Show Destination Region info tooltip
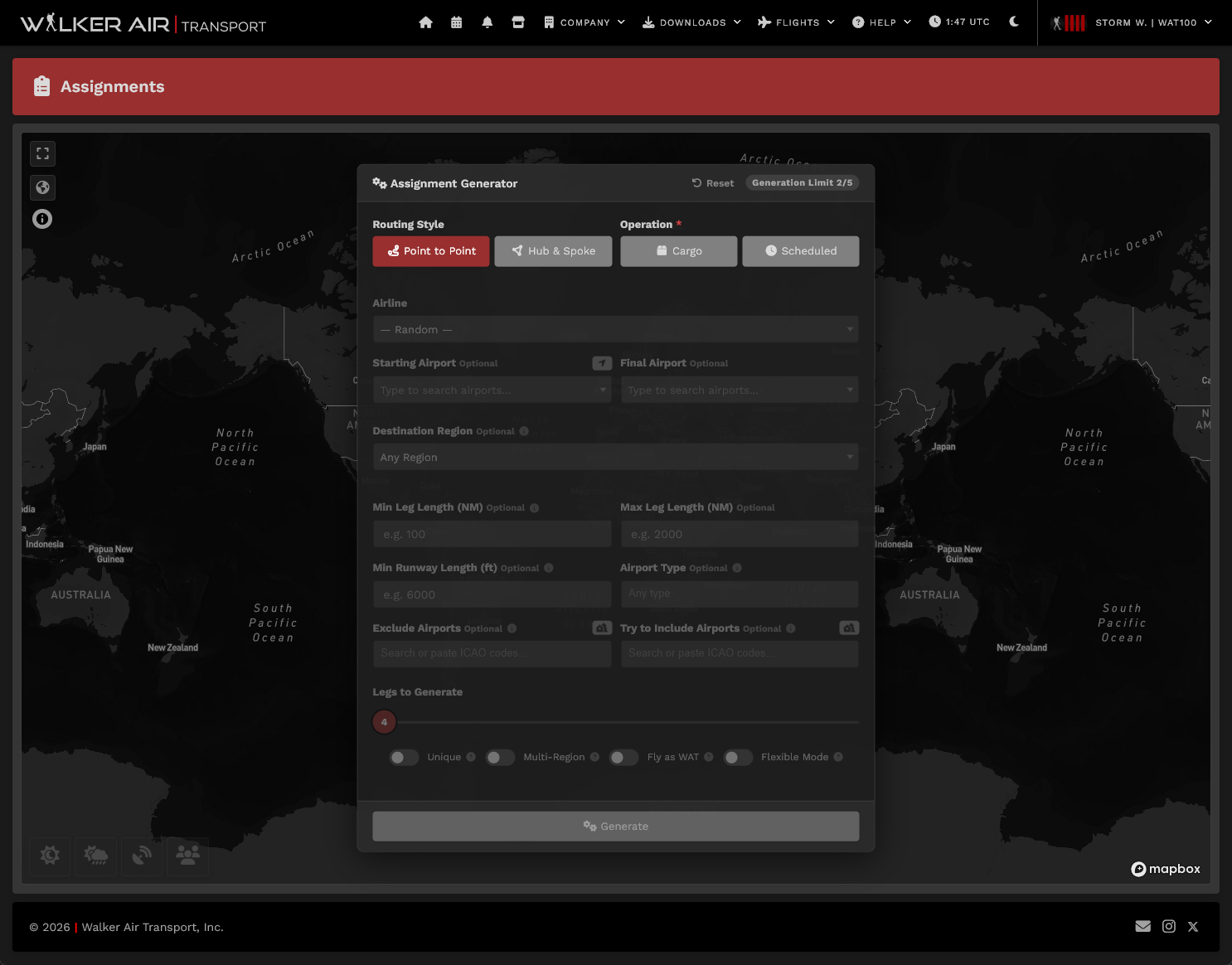The height and width of the screenshot is (965, 1232). (x=524, y=431)
